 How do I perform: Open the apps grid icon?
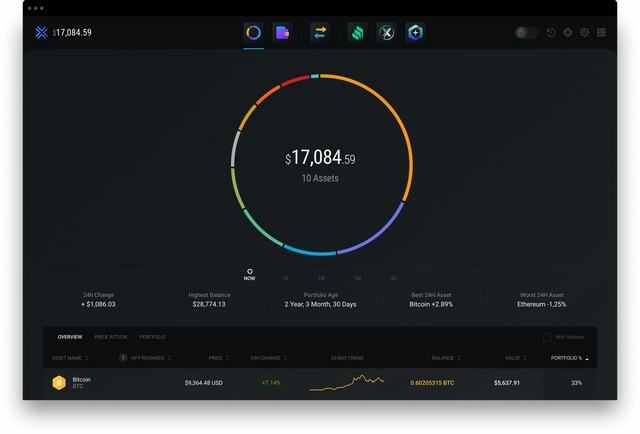[601, 33]
